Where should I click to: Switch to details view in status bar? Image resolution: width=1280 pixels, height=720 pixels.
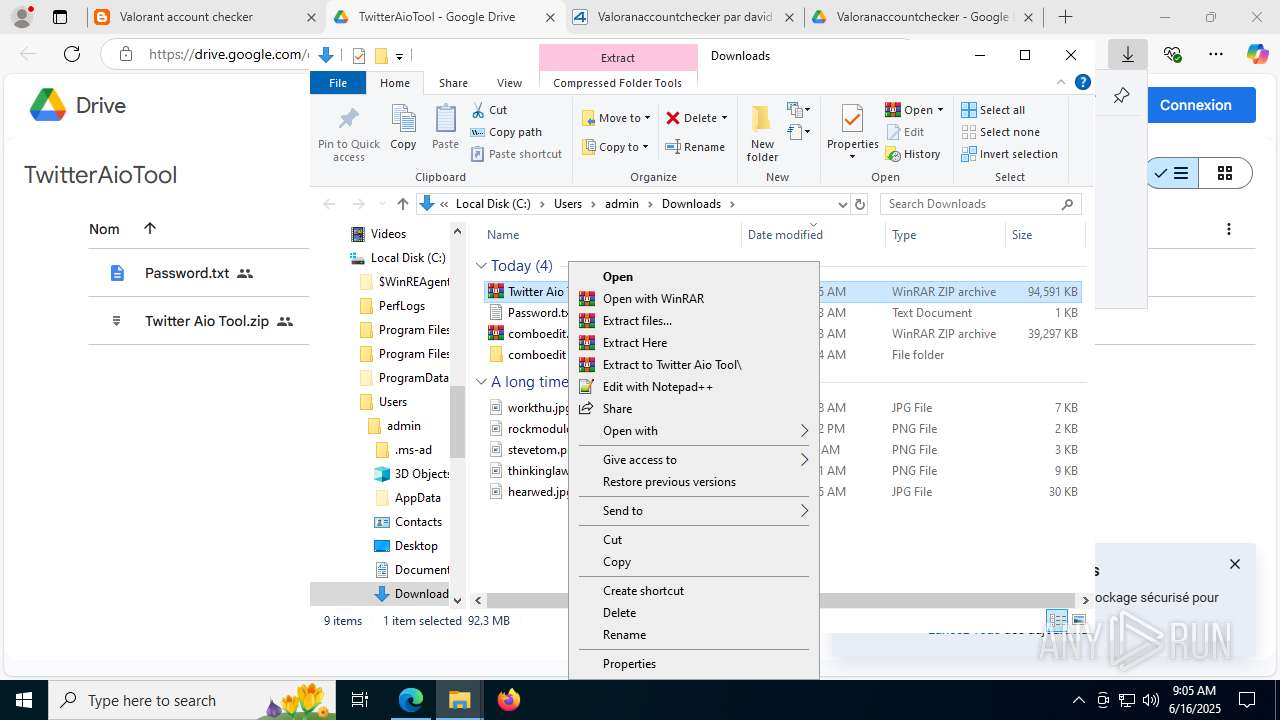pos(1056,620)
